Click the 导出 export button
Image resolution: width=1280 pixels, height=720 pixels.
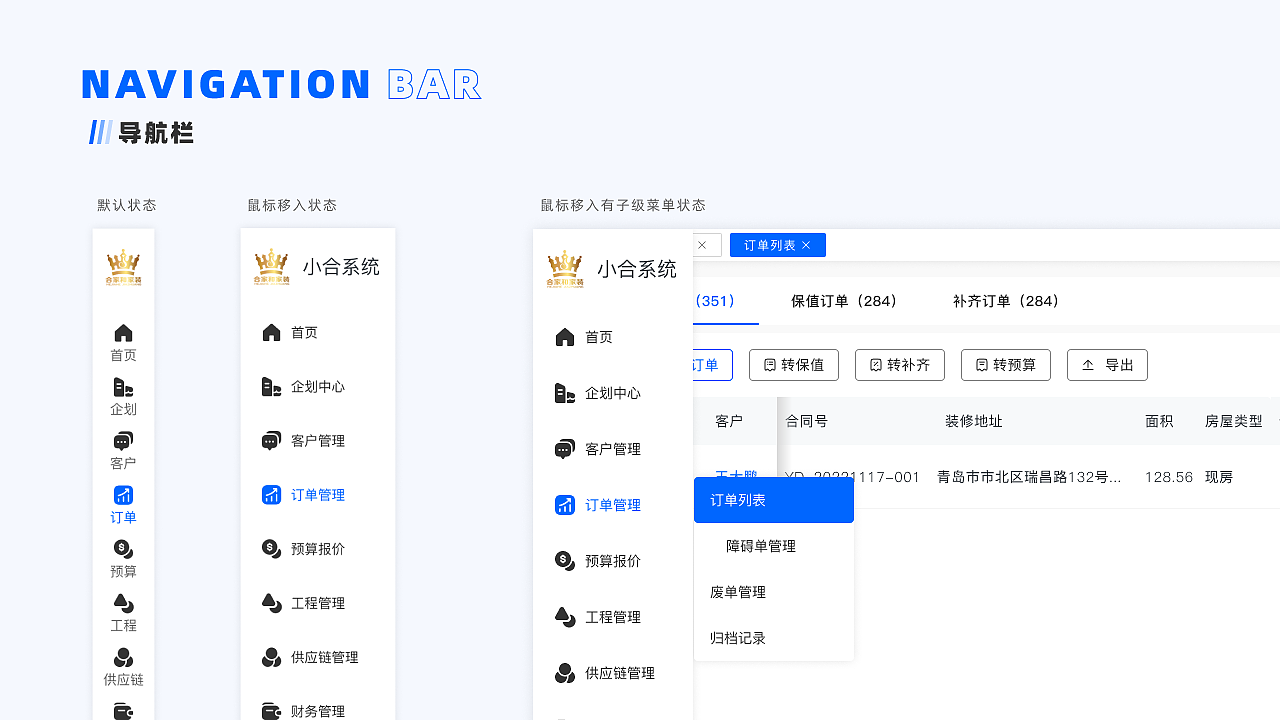tap(1107, 364)
